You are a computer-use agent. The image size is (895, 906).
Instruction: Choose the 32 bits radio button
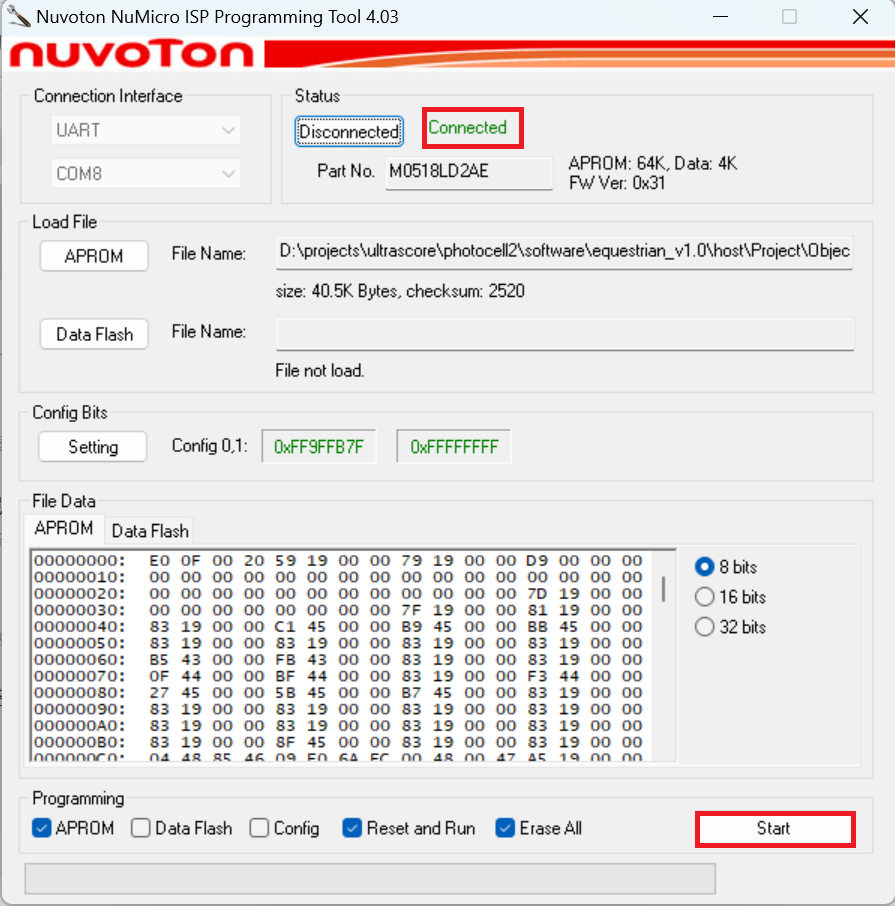coord(704,627)
